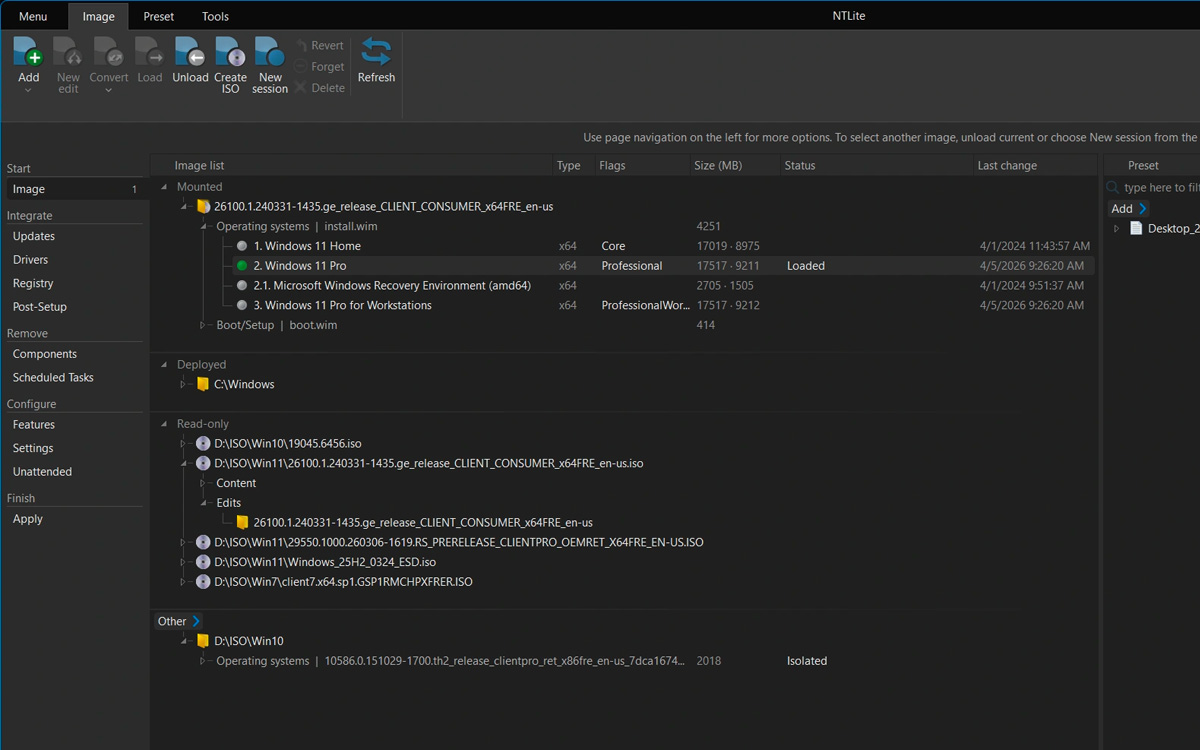Start a New session from the toolbar
This screenshot has width=1200, height=750.
coord(270,52)
